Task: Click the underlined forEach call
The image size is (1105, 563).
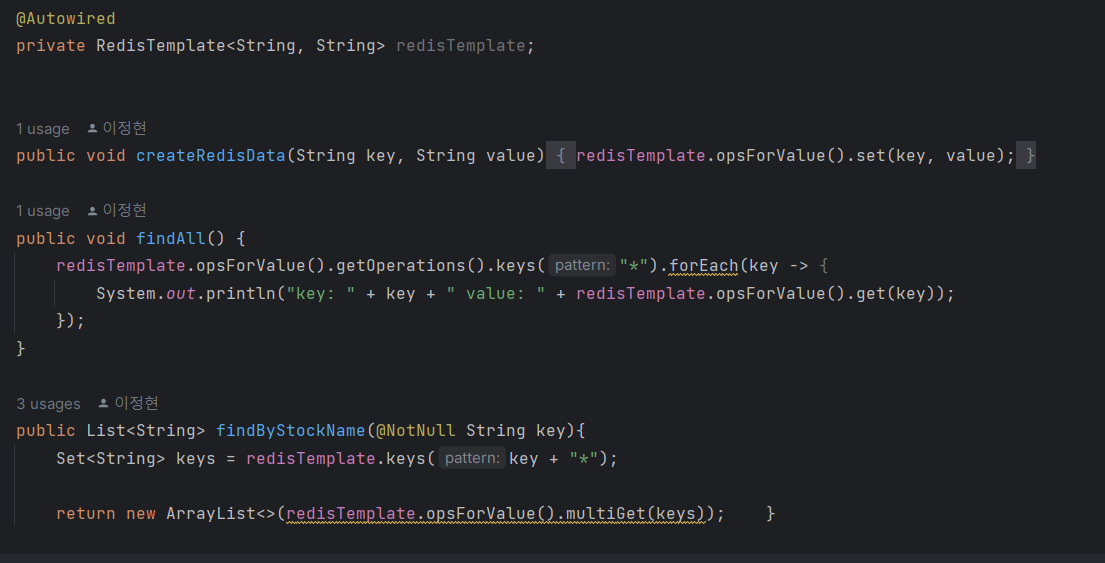Action: click(703, 266)
